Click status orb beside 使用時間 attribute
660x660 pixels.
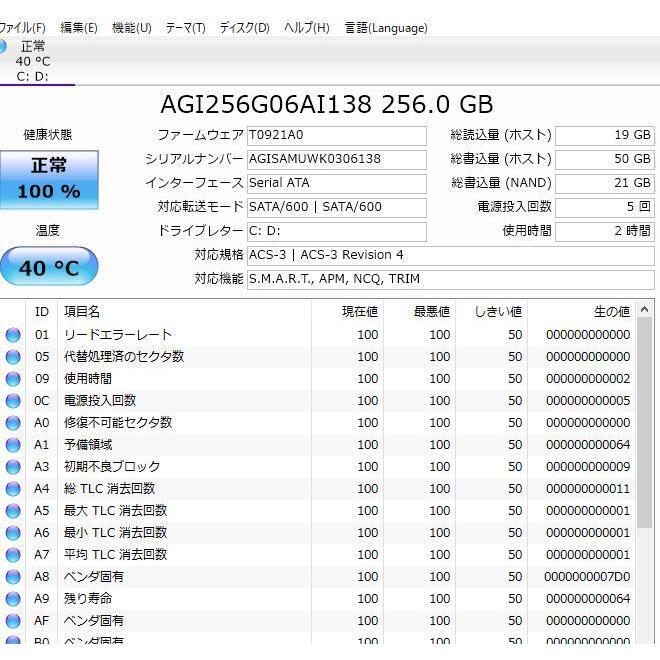click(x=13, y=379)
